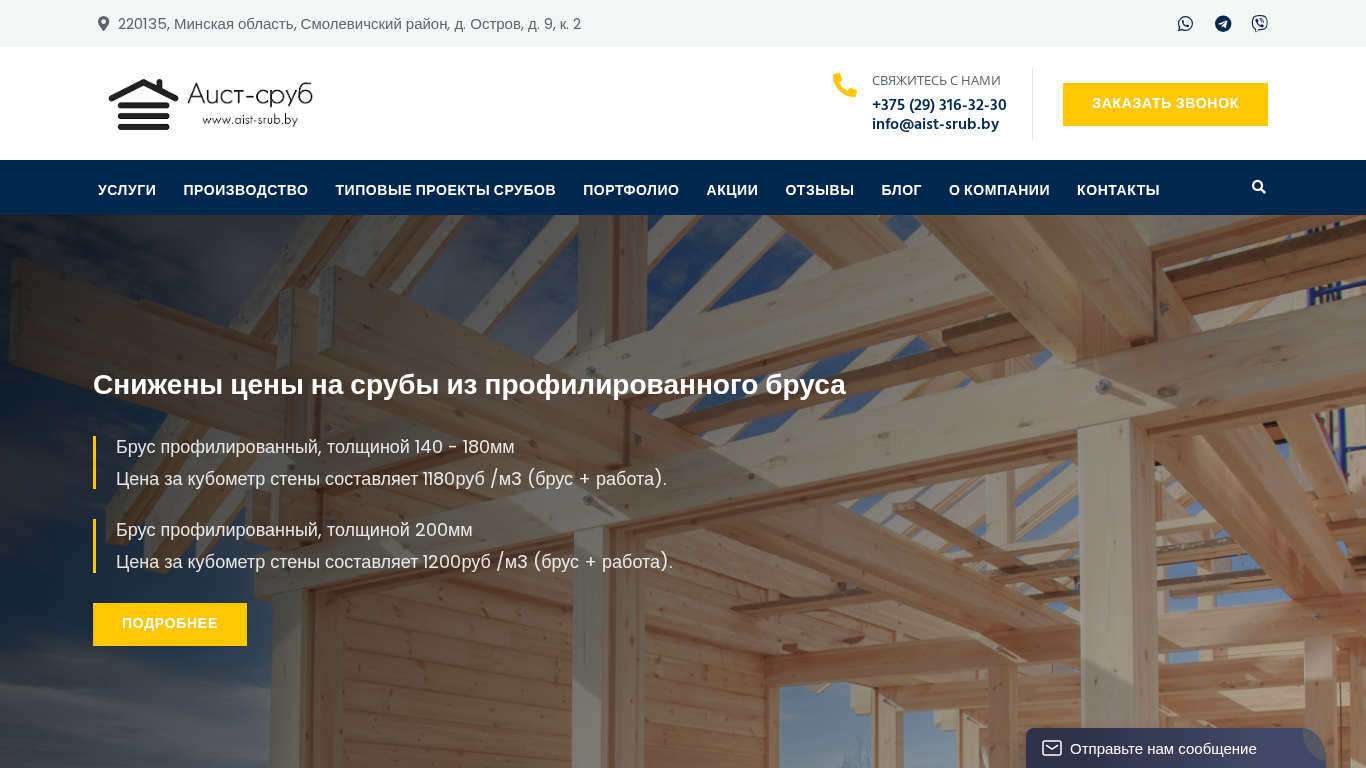Open the WhatsApp contact icon
Viewport: 1366px width, 768px height.
pyautogui.click(x=1185, y=24)
